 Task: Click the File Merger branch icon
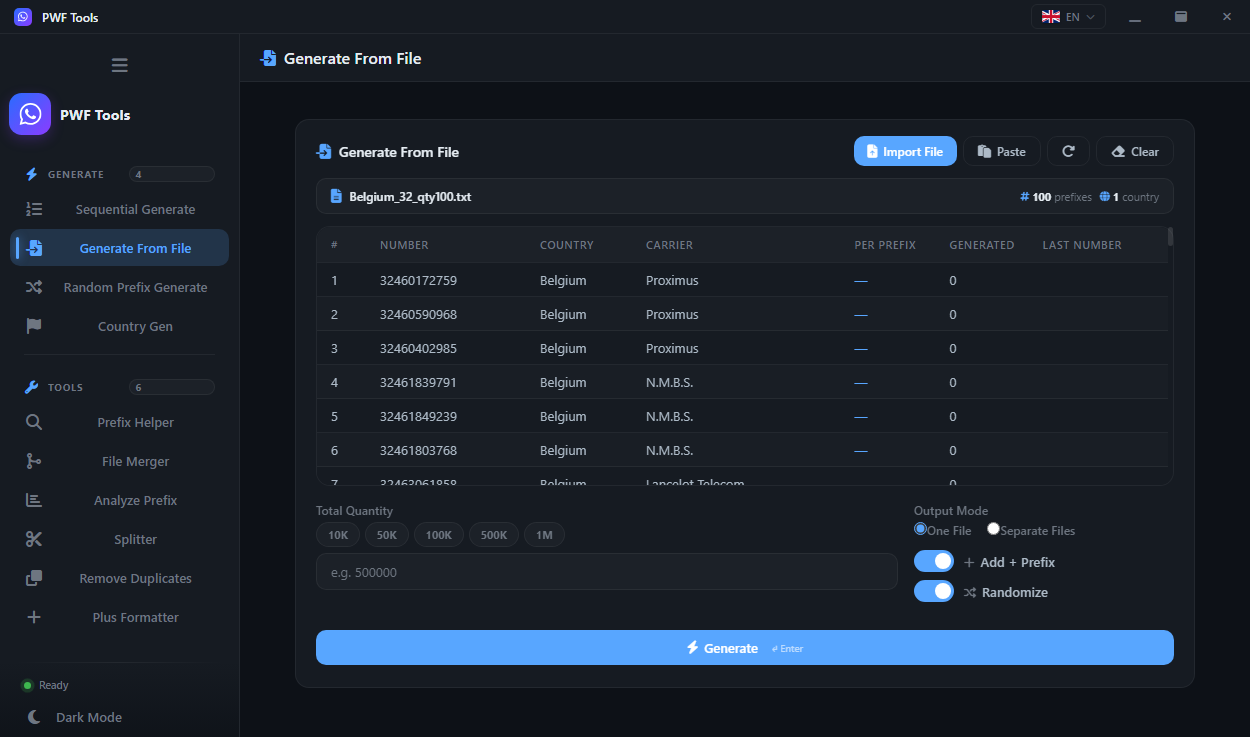pos(34,461)
